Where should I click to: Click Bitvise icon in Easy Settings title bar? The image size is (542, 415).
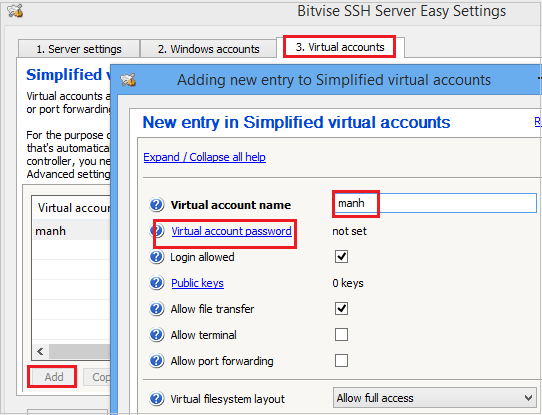15,11
